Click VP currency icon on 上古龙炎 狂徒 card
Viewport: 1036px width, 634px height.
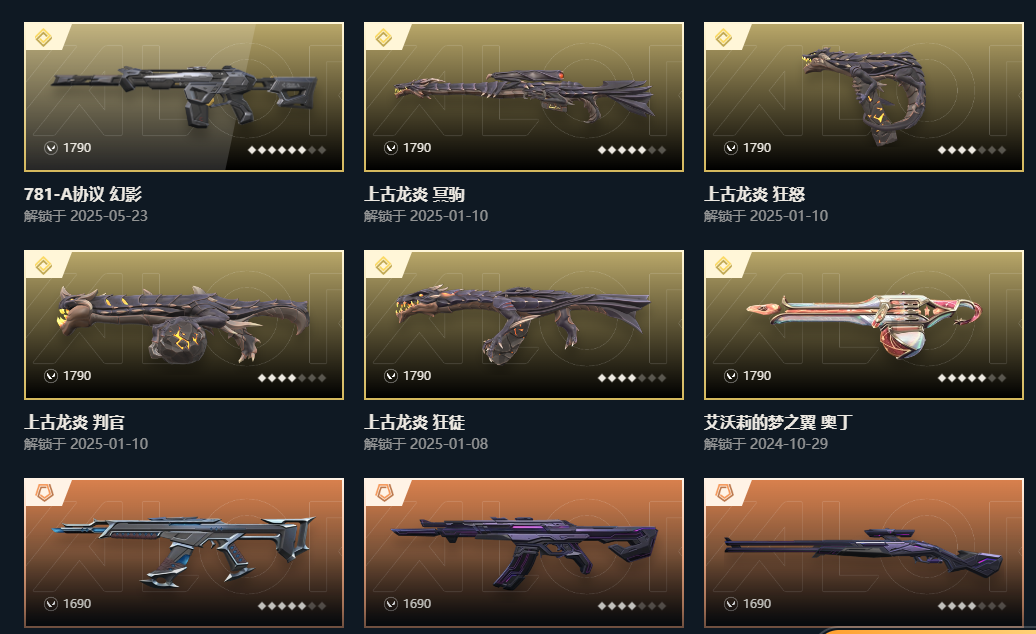point(391,376)
